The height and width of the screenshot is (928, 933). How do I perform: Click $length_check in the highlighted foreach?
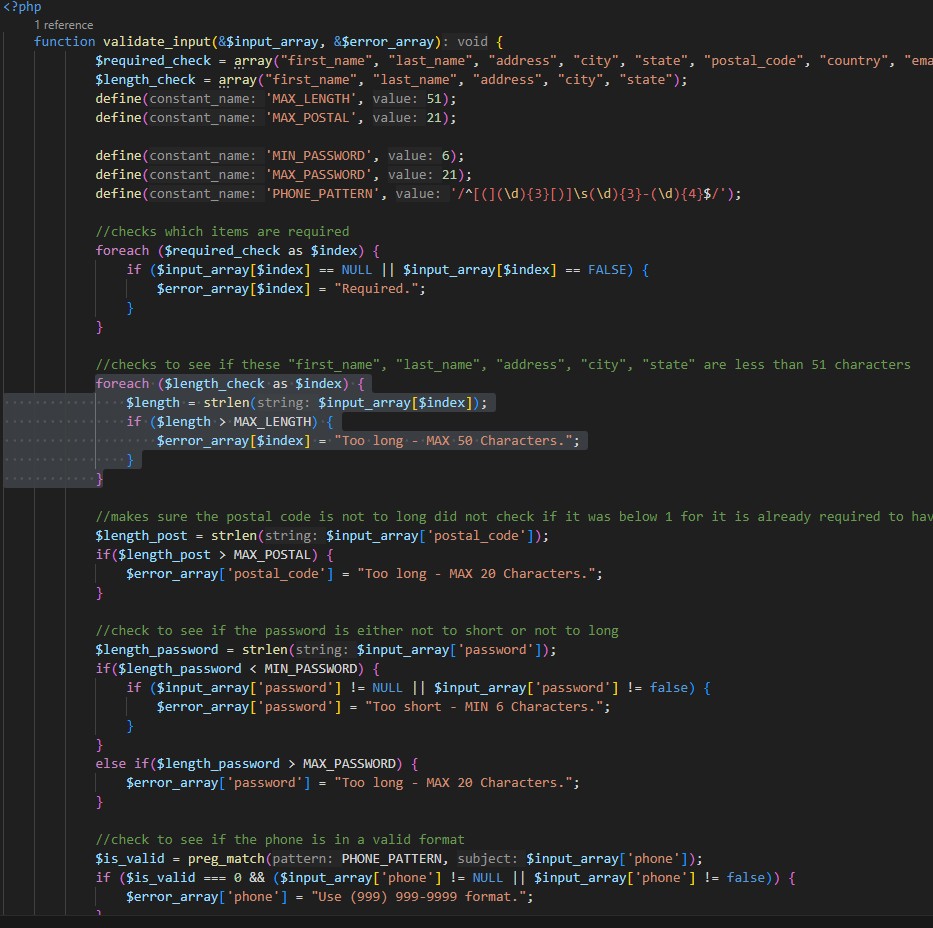click(x=214, y=384)
